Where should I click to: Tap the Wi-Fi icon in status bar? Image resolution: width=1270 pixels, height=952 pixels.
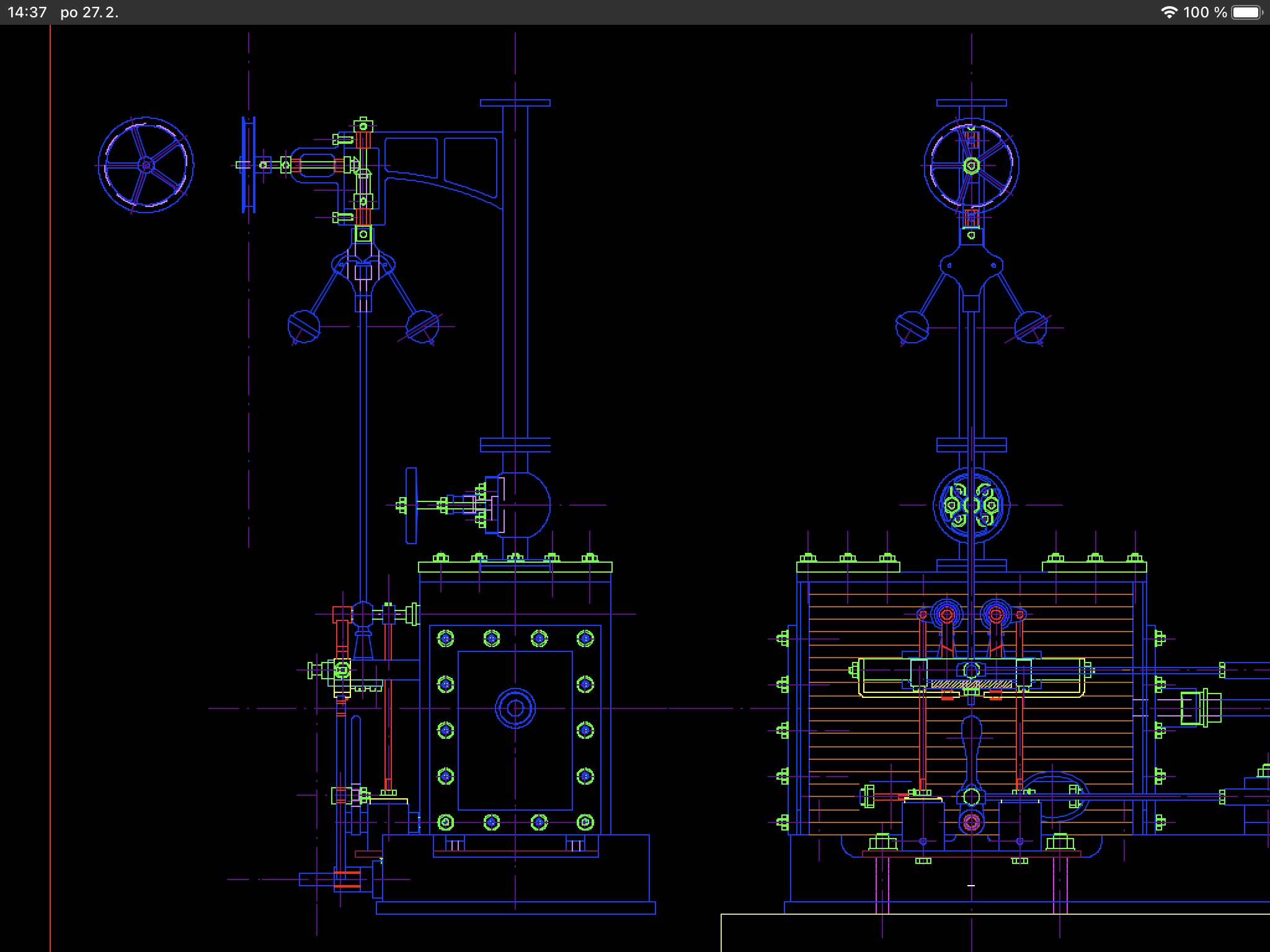pos(1169,12)
